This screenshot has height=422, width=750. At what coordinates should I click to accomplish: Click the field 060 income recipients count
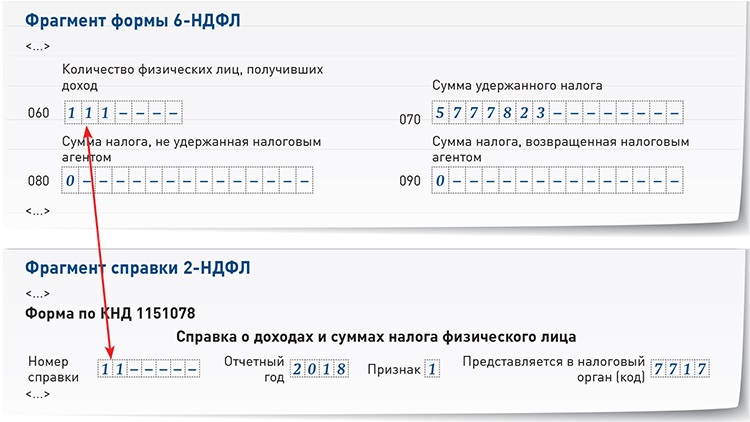point(121,112)
